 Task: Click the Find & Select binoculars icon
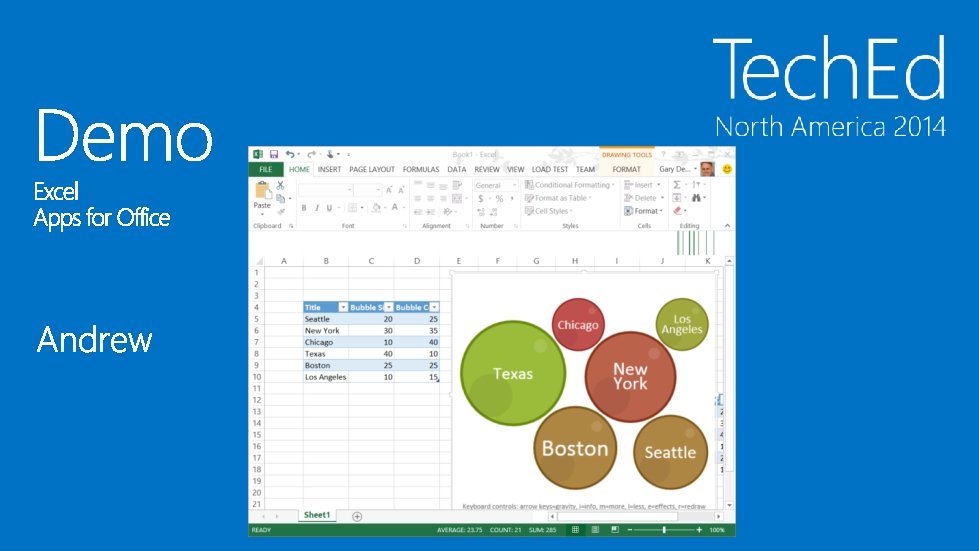pos(696,198)
